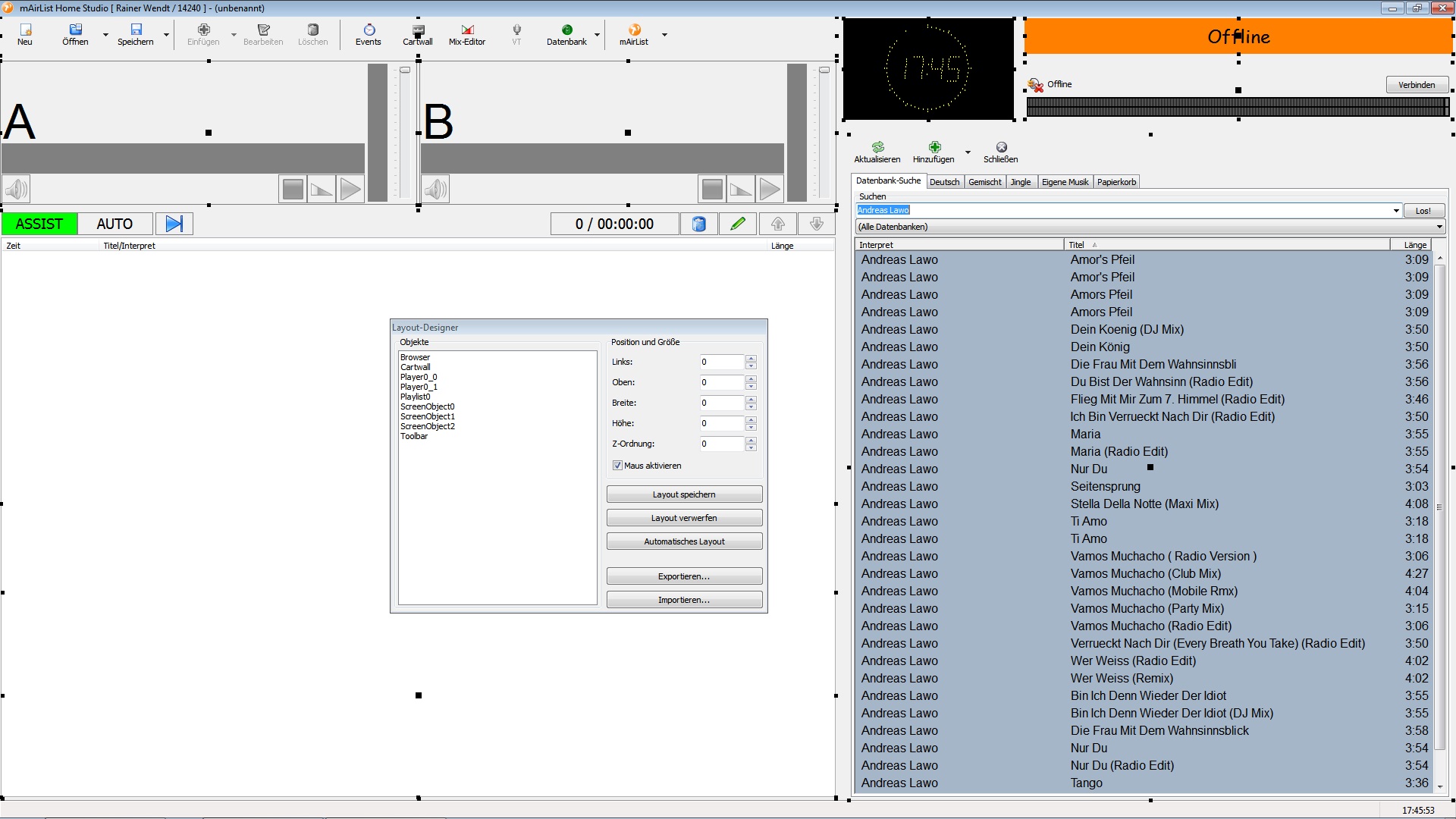This screenshot has width=1456, height=819.
Task: Expand the Öffnen dropdown arrow
Action: (x=105, y=35)
